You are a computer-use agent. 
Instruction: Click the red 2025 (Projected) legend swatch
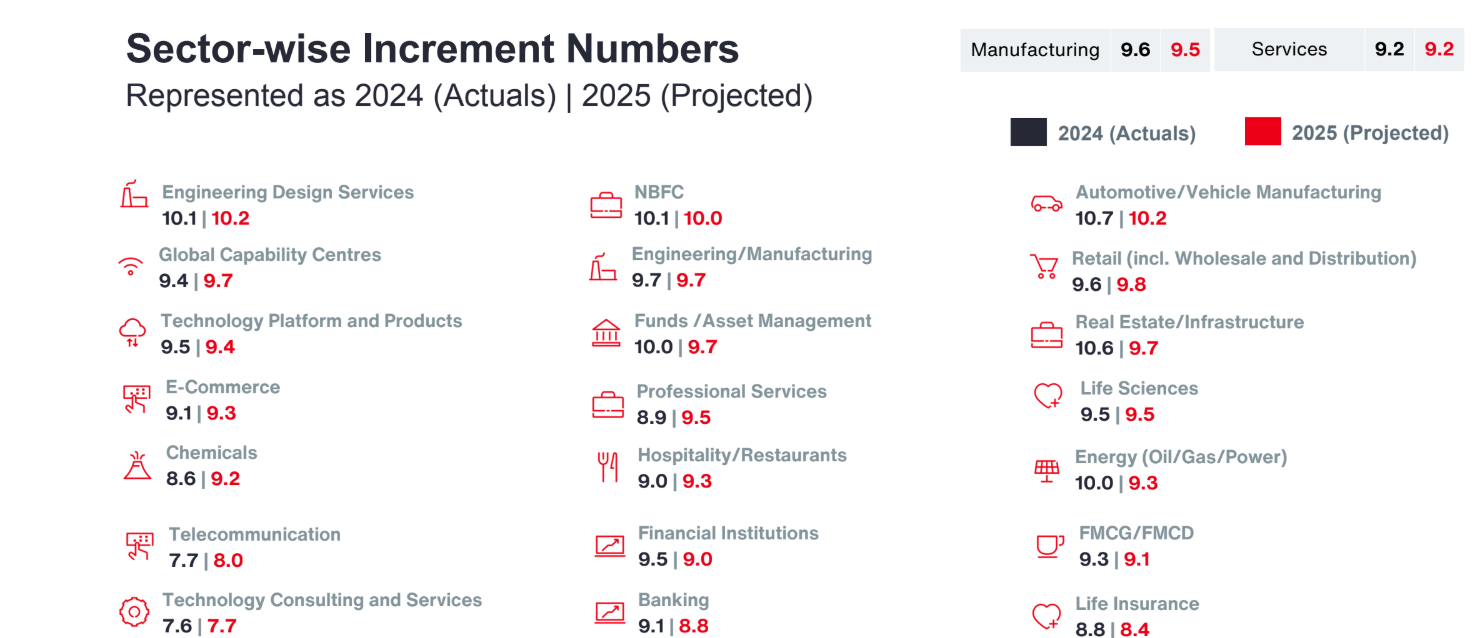(x=1263, y=132)
